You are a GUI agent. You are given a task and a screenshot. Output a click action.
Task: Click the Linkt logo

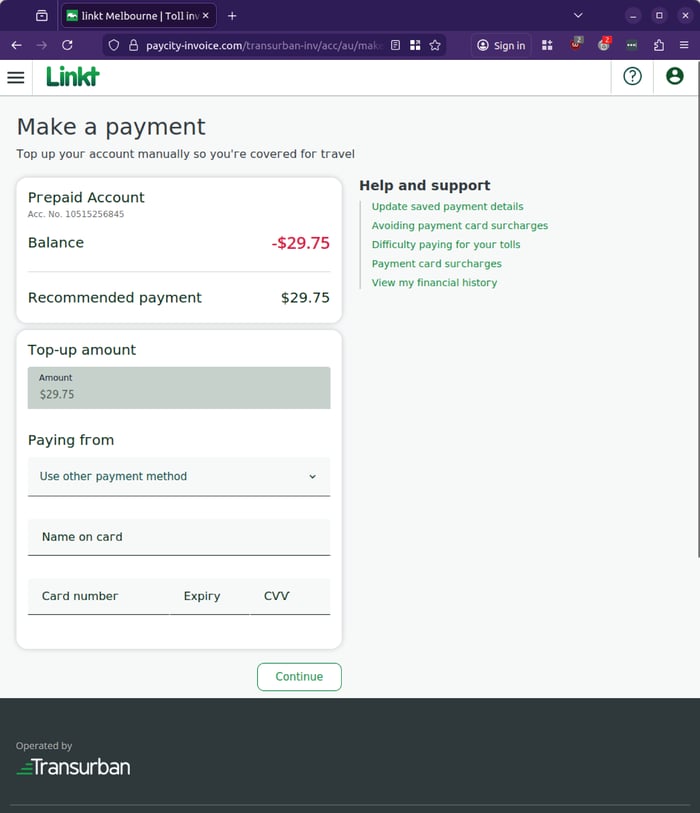coord(71,77)
